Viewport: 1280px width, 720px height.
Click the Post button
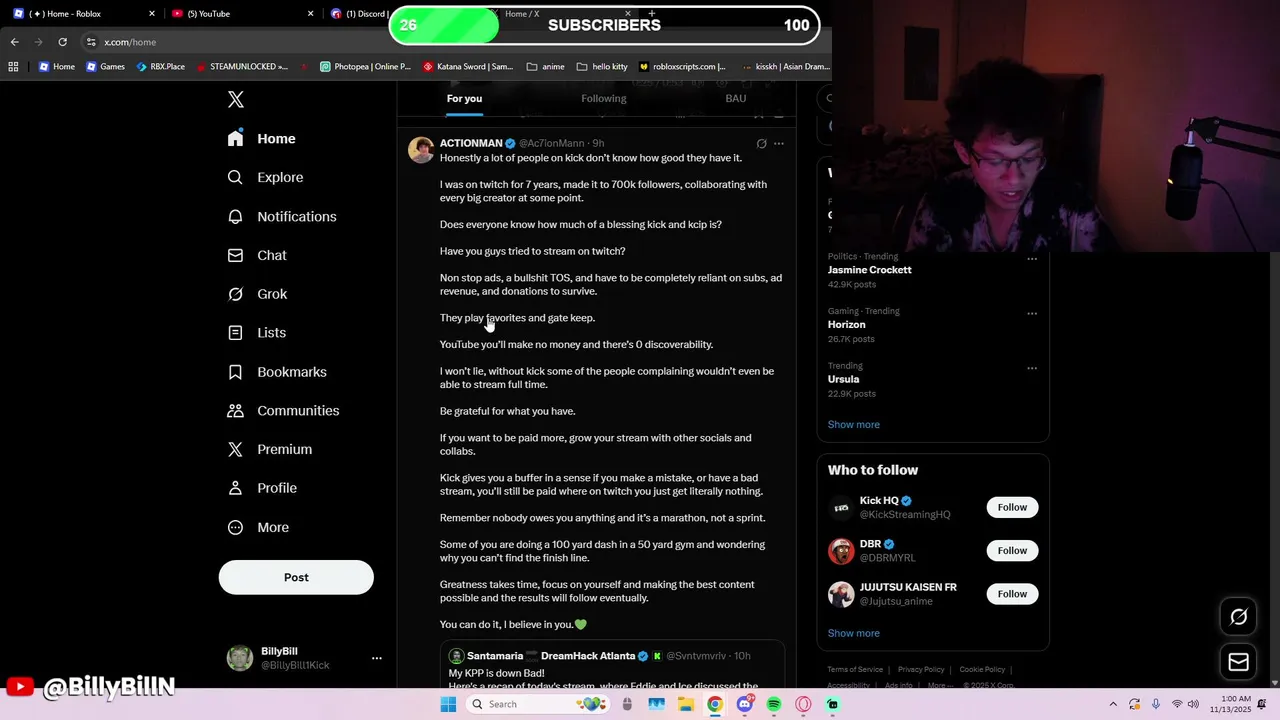(296, 577)
